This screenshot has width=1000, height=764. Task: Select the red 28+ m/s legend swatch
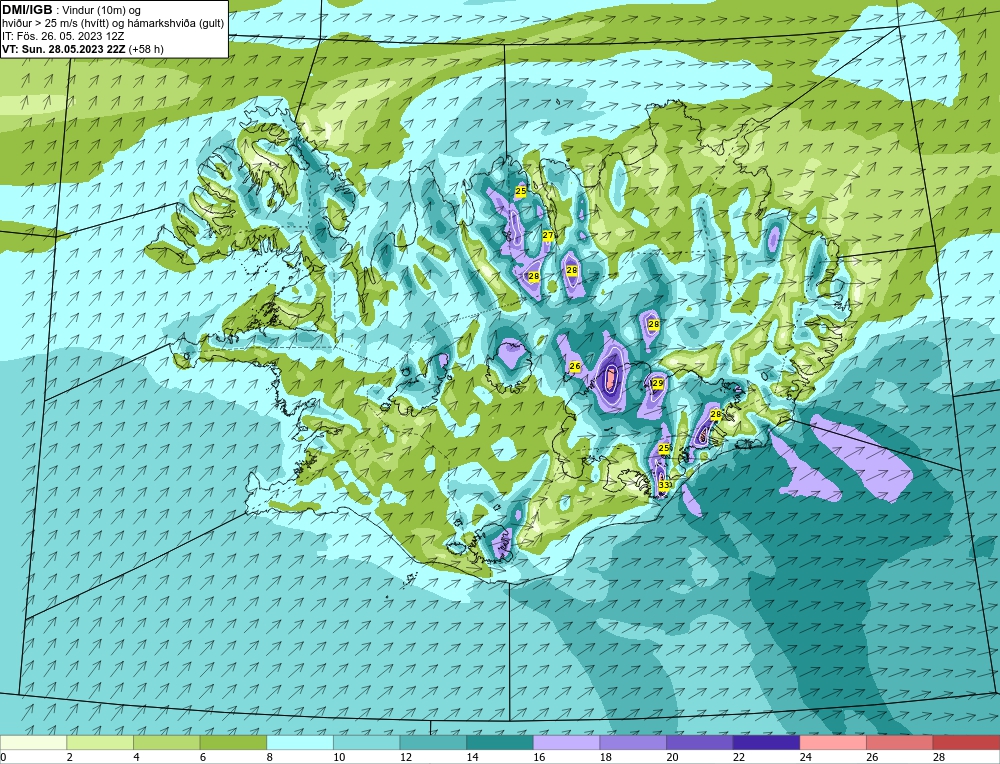(x=966, y=743)
